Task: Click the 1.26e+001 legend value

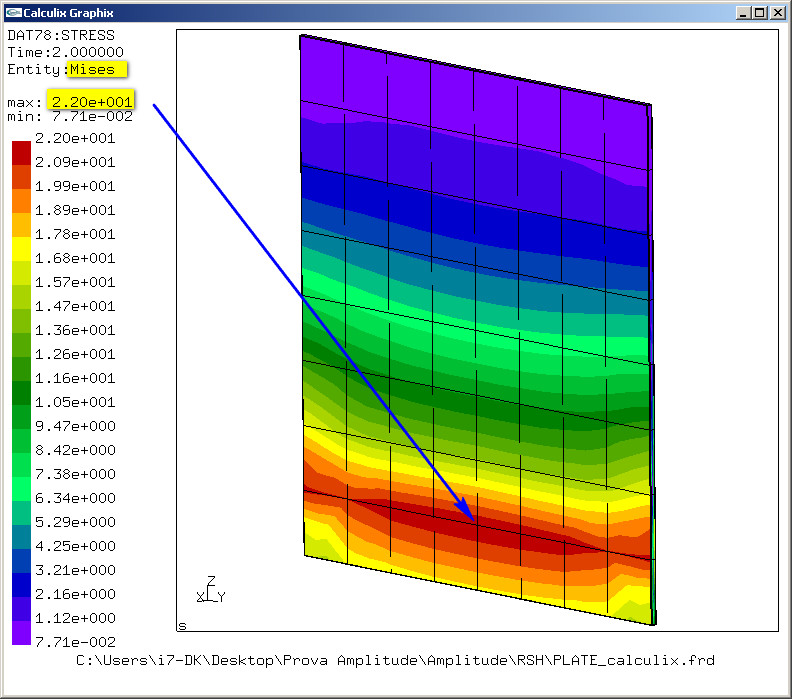Action: [75, 354]
